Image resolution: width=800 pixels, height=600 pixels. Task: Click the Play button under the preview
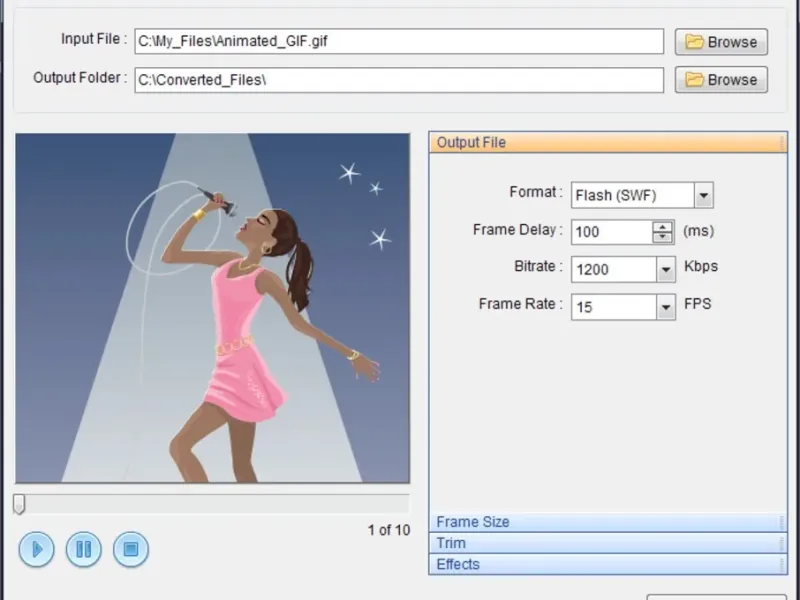pos(36,549)
